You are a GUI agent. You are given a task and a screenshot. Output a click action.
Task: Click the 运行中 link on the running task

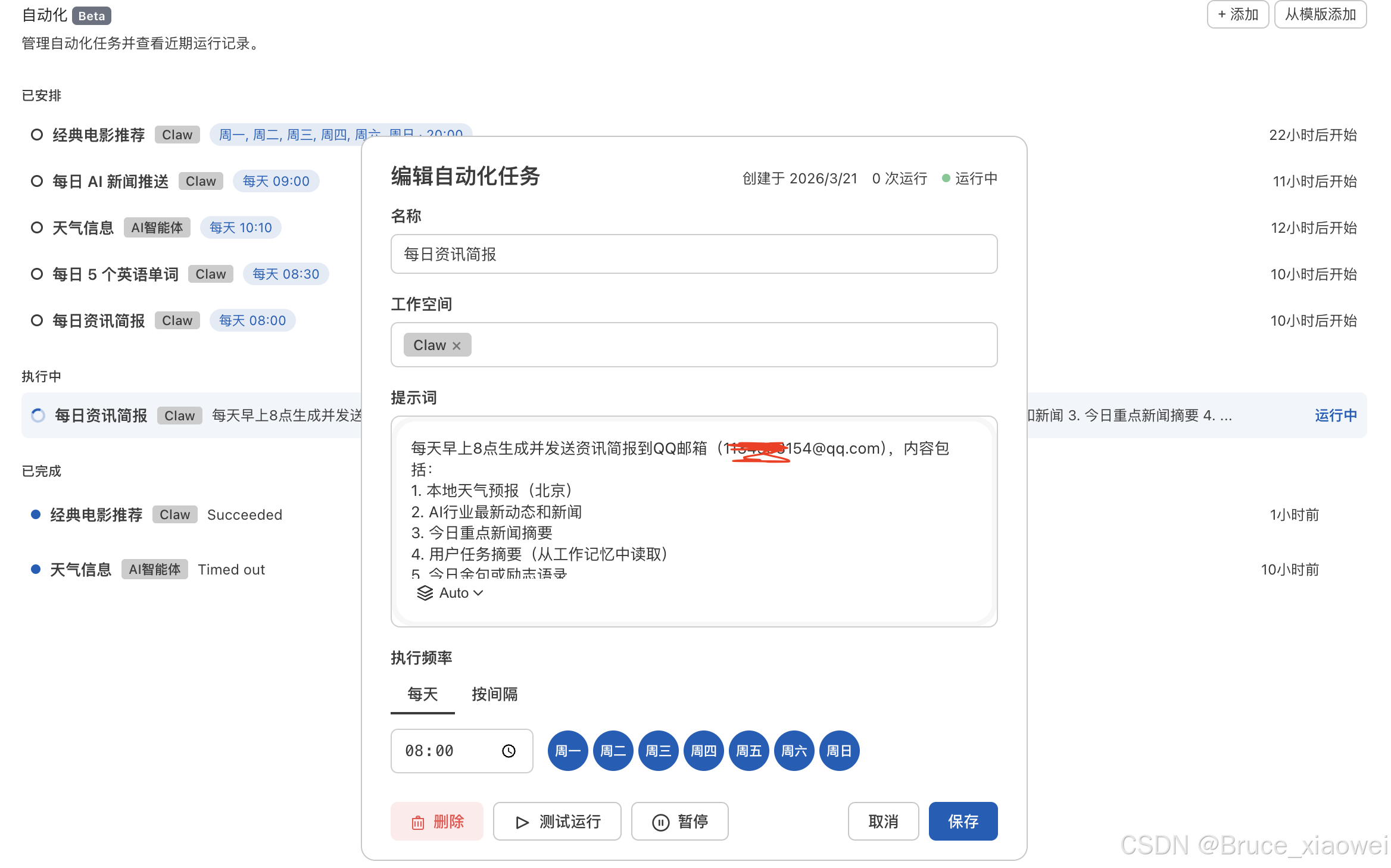coord(1335,415)
